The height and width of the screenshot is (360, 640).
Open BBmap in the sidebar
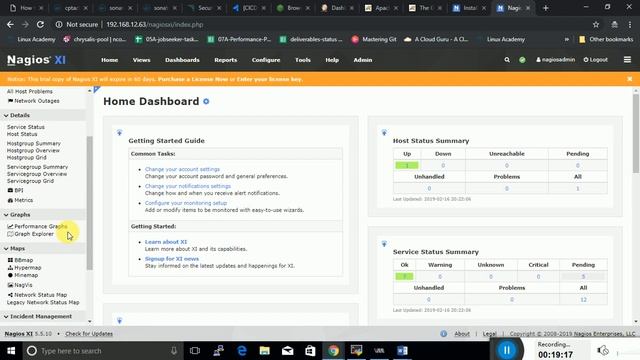click(x=20, y=260)
